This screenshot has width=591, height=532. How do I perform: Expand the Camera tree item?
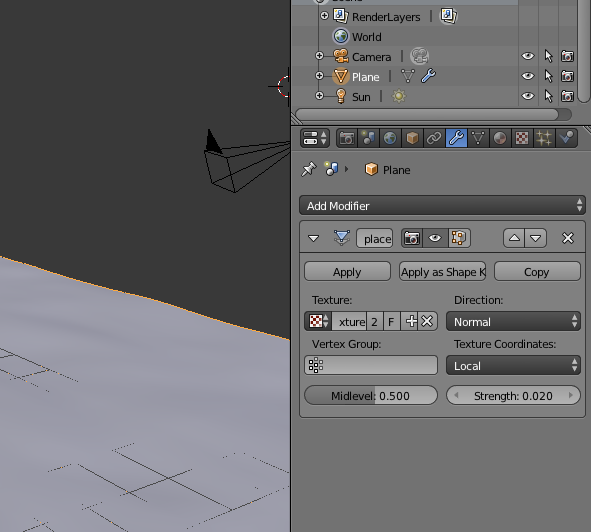[319, 56]
